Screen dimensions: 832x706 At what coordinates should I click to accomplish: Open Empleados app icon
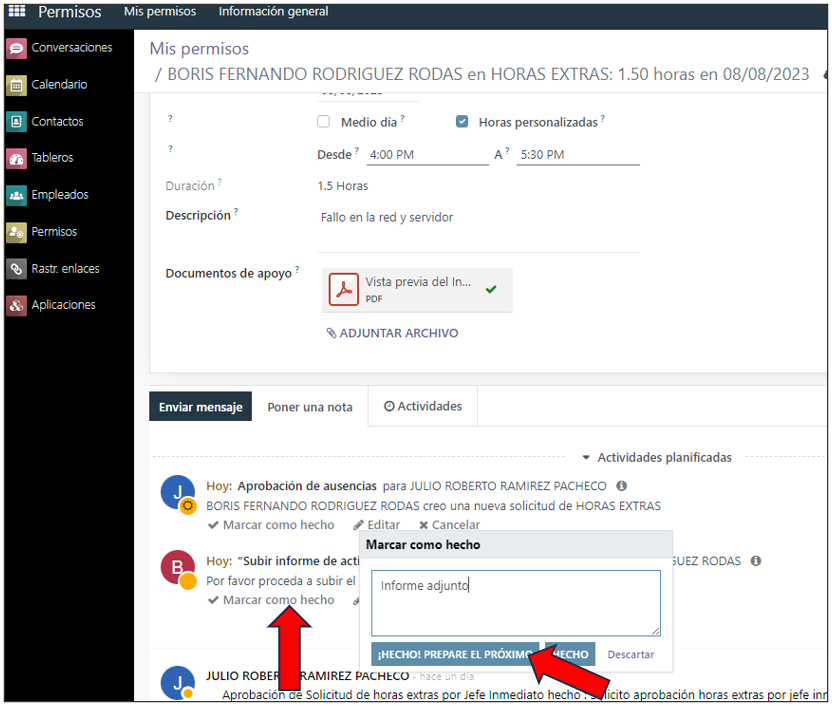[x=16, y=195]
